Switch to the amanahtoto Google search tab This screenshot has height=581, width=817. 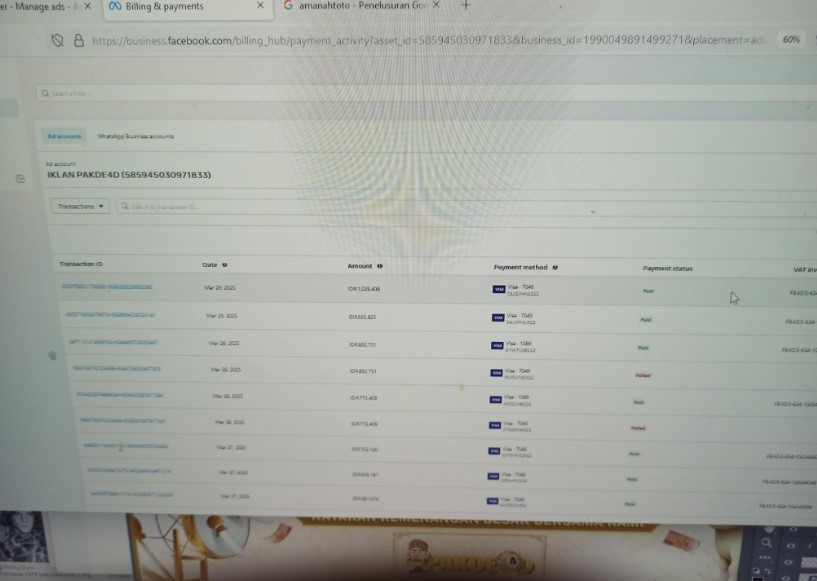point(353,6)
